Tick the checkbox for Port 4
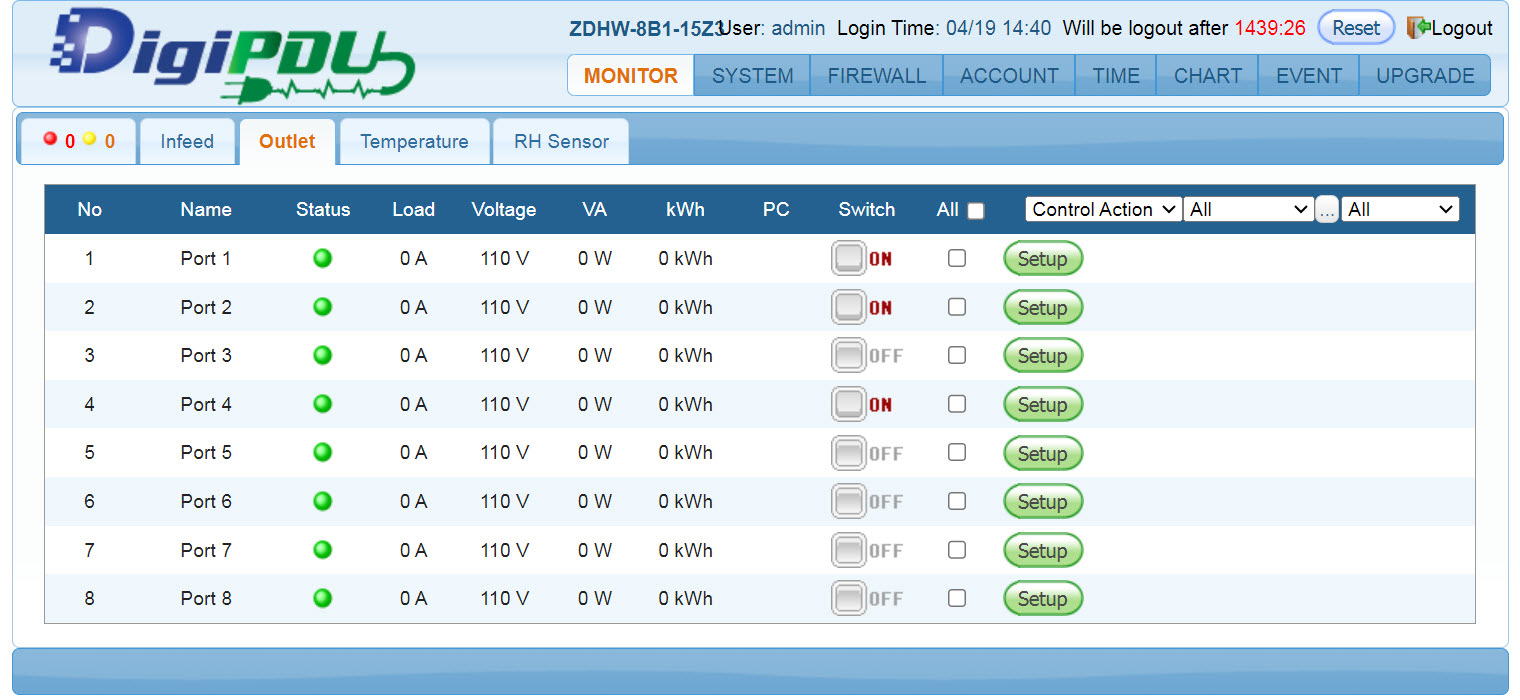Image resolution: width=1520 pixels, height=700 pixels. click(957, 404)
